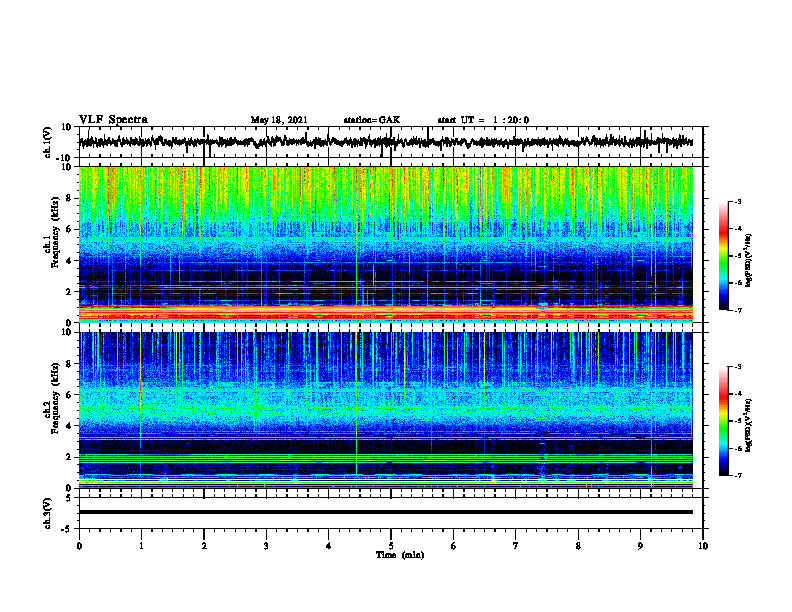This screenshot has width=792, height=612.
Task: Click the "ch.3(V)" axis label
Action: [48, 513]
